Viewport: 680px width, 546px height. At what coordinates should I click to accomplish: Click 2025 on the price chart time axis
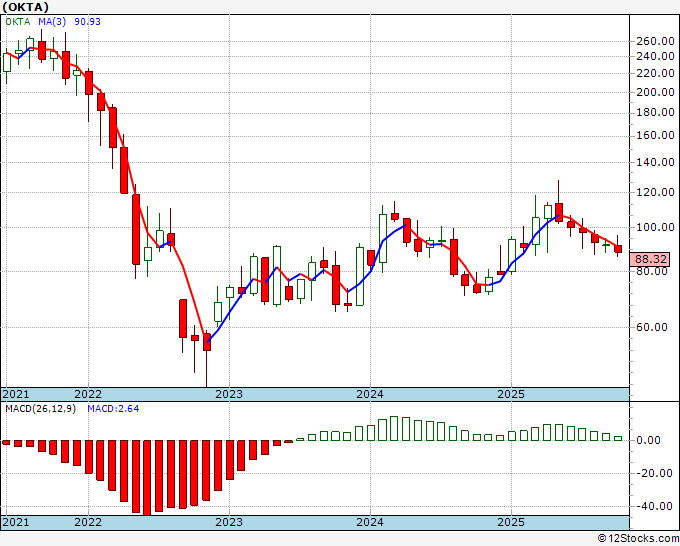click(x=511, y=394)
